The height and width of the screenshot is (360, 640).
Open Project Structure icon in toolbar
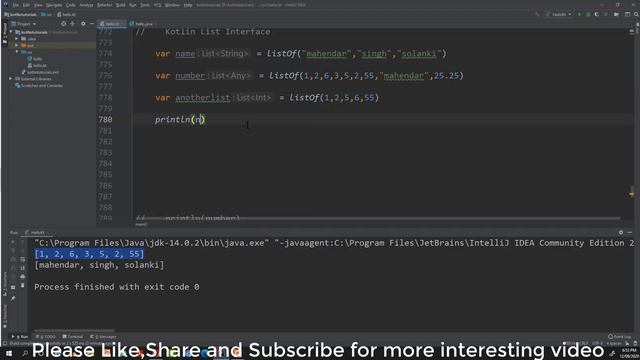(x=616, y=14)
